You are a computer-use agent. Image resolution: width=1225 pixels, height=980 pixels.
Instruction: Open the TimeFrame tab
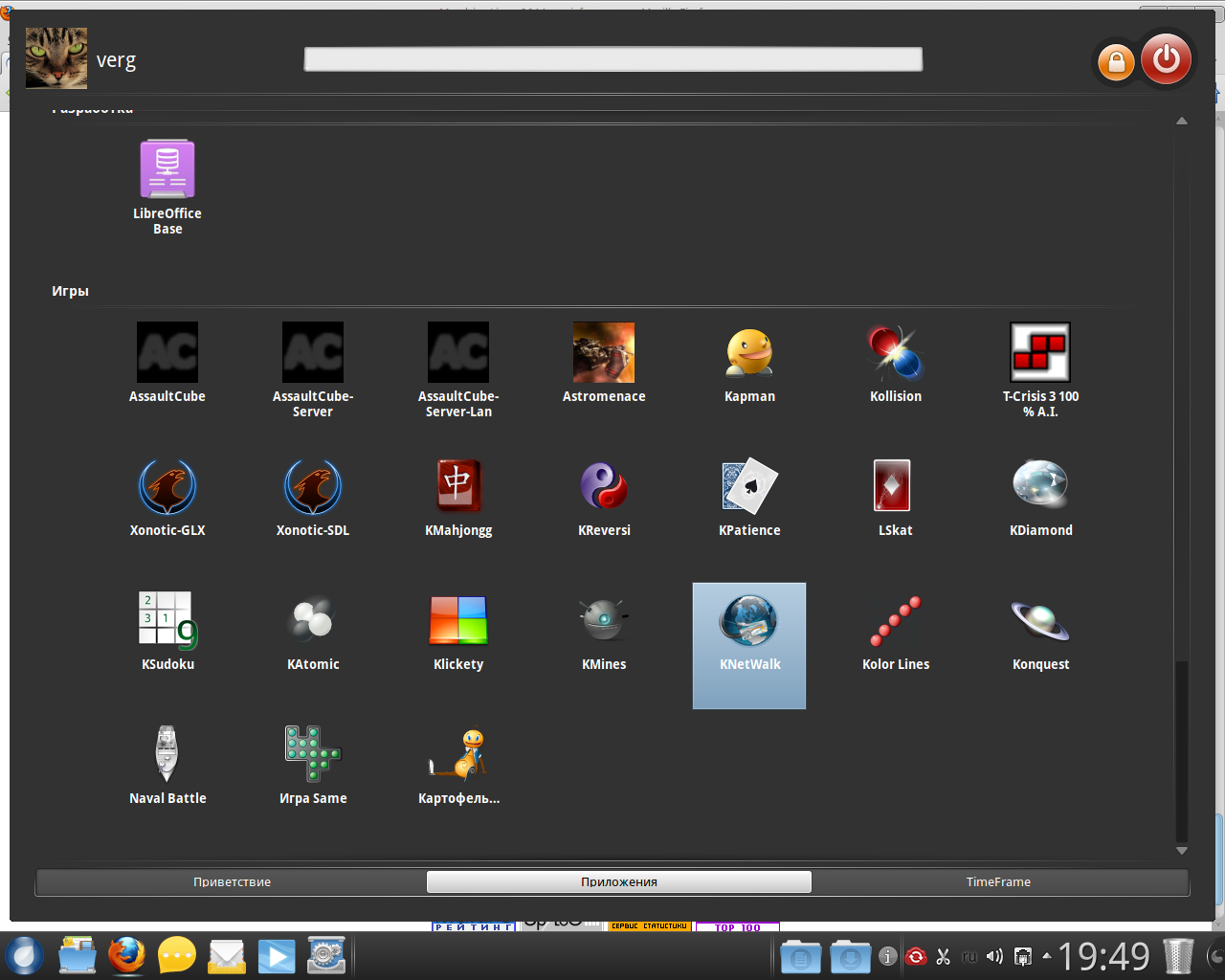(998, 881)
